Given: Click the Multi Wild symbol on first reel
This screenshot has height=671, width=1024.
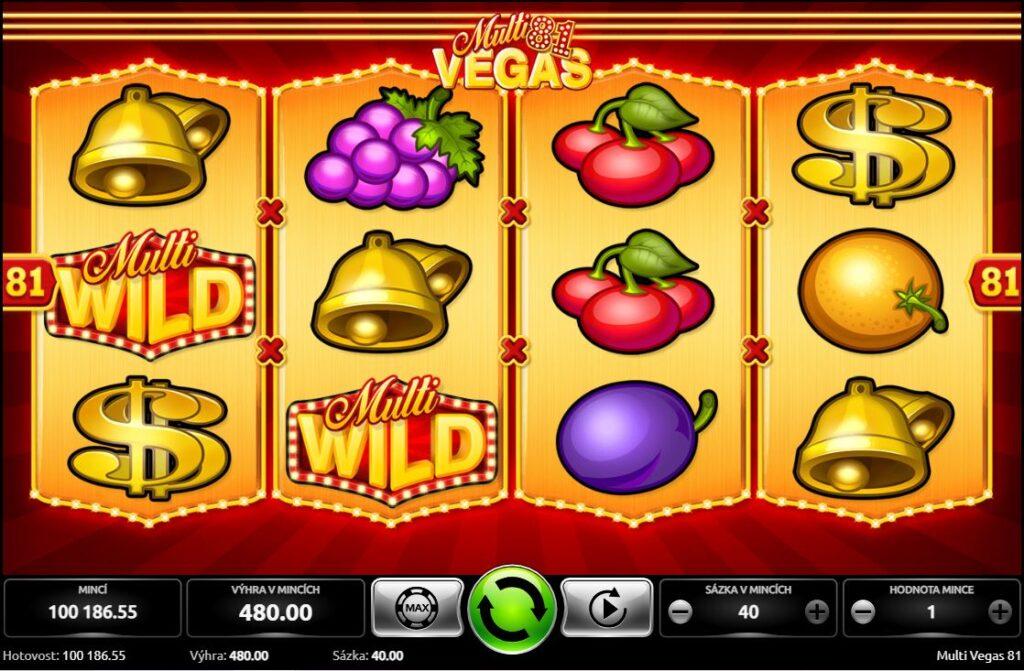Looking at the screenshot, I should 150,293.
